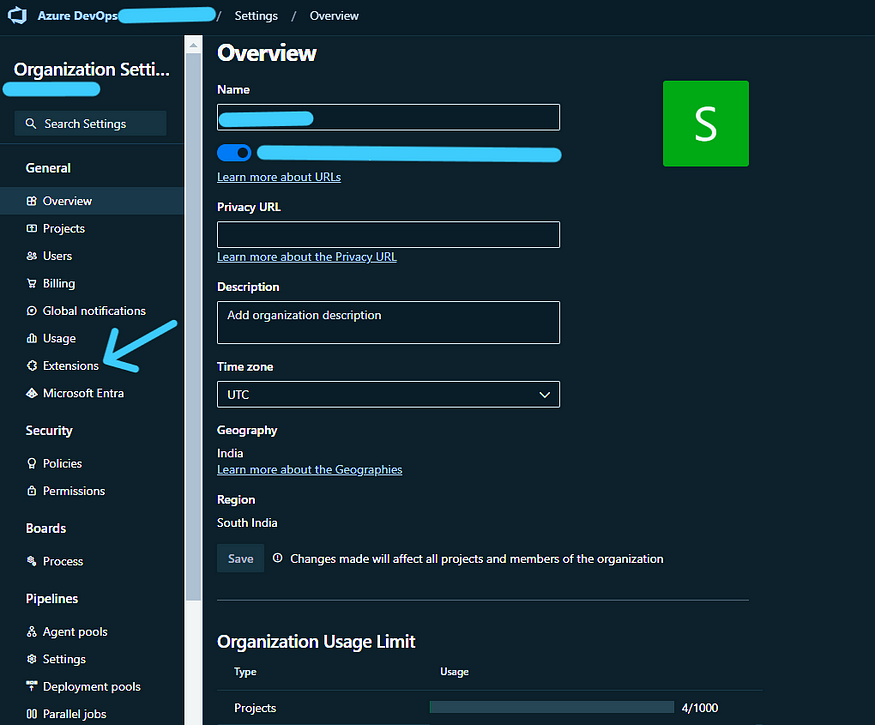Click the Billing cart icon
Screen dimensions: 875x725
tap(31, 283)
